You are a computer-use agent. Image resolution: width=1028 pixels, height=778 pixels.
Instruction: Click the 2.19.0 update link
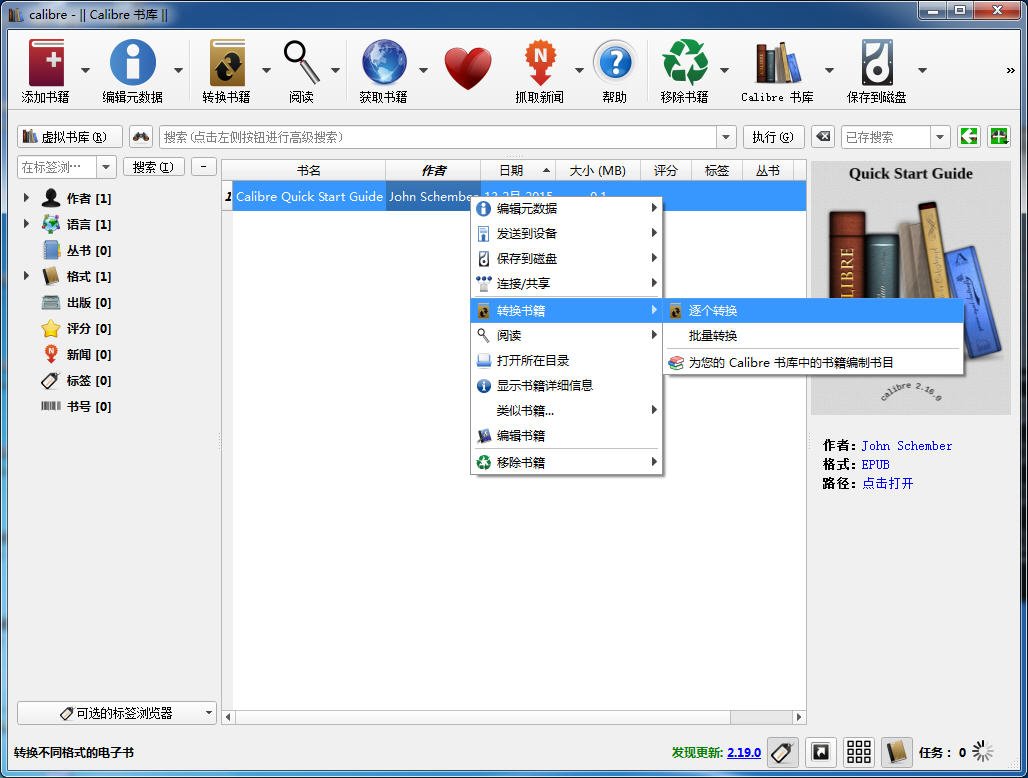(x=743, y=752)
